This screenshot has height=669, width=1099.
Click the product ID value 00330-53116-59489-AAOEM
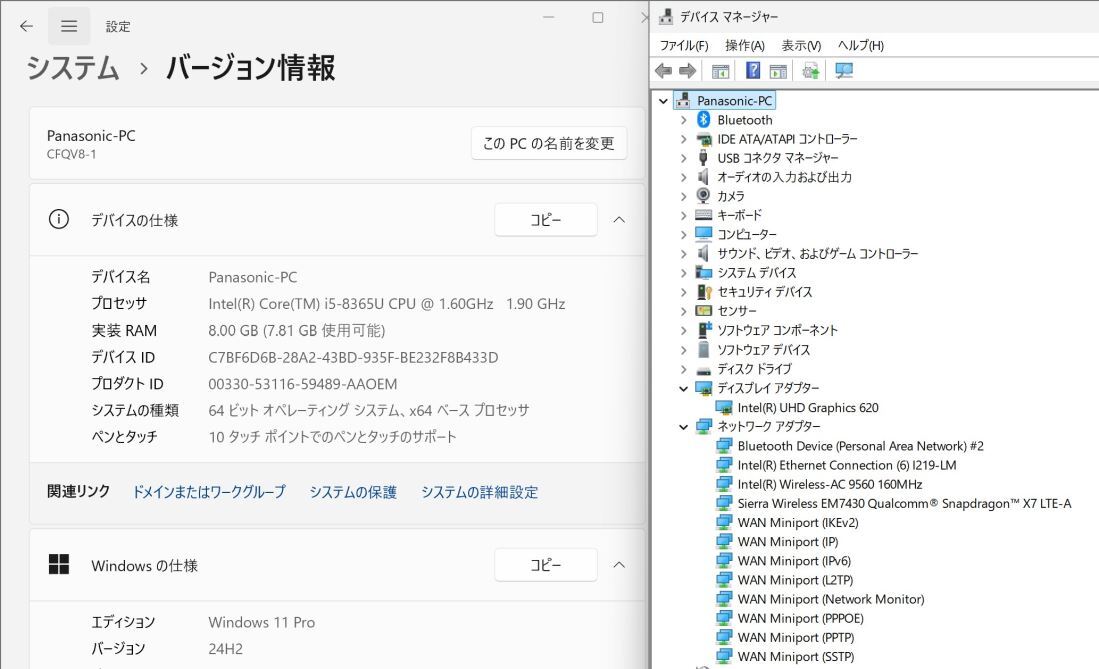coord(303,384)
